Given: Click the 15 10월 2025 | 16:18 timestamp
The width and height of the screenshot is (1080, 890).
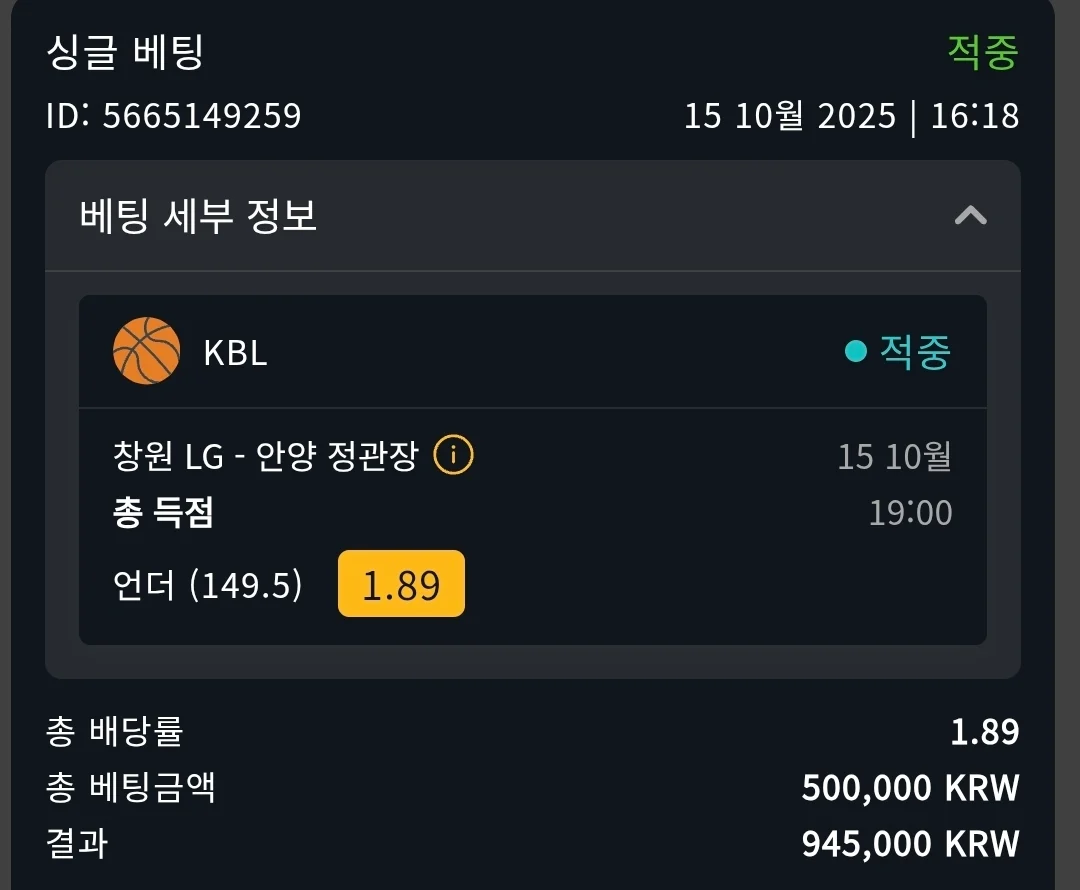Looking at the screenshot, I should [x=851, y=116].
